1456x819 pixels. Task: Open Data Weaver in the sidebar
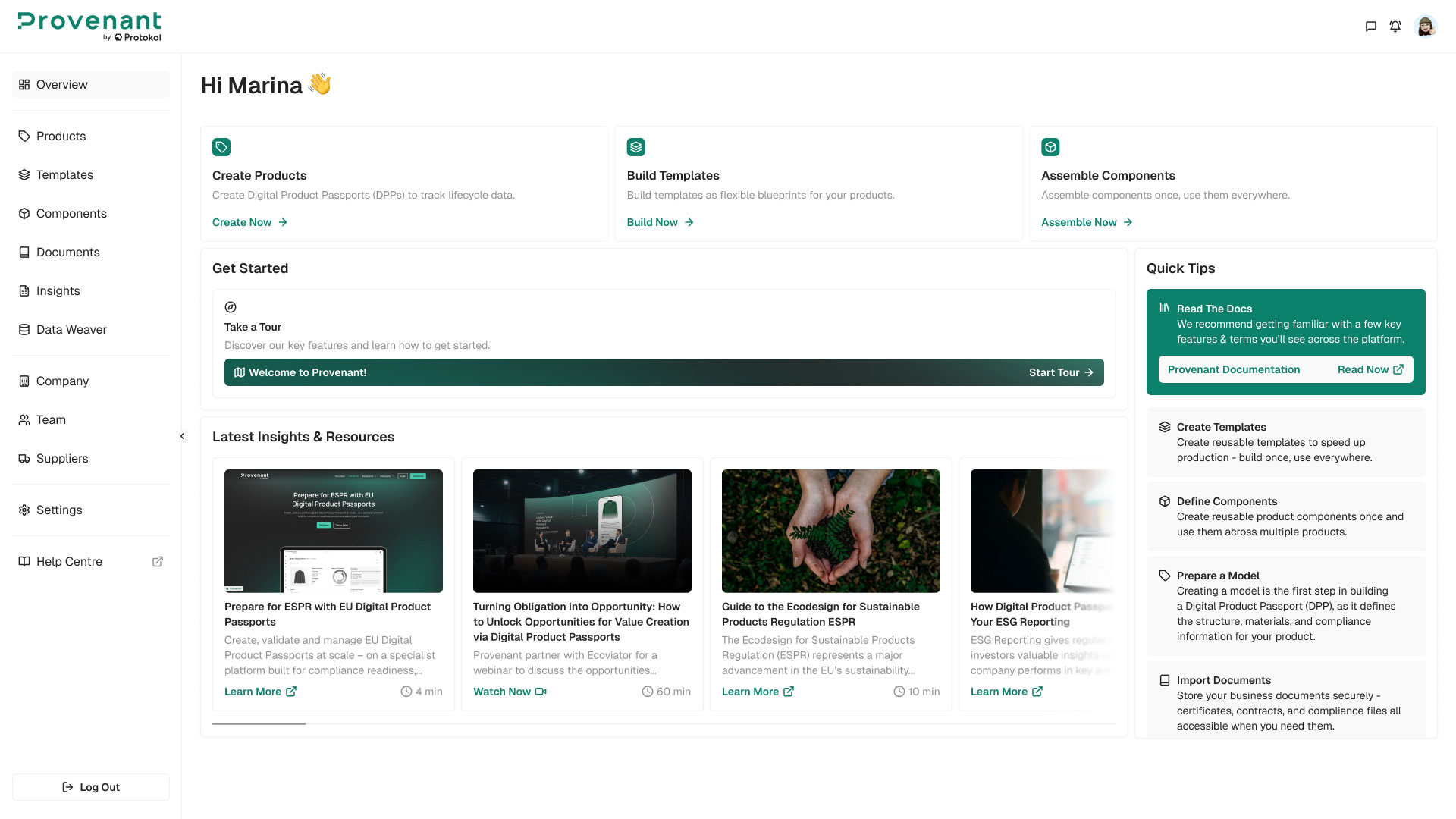[x=91, y=329]
